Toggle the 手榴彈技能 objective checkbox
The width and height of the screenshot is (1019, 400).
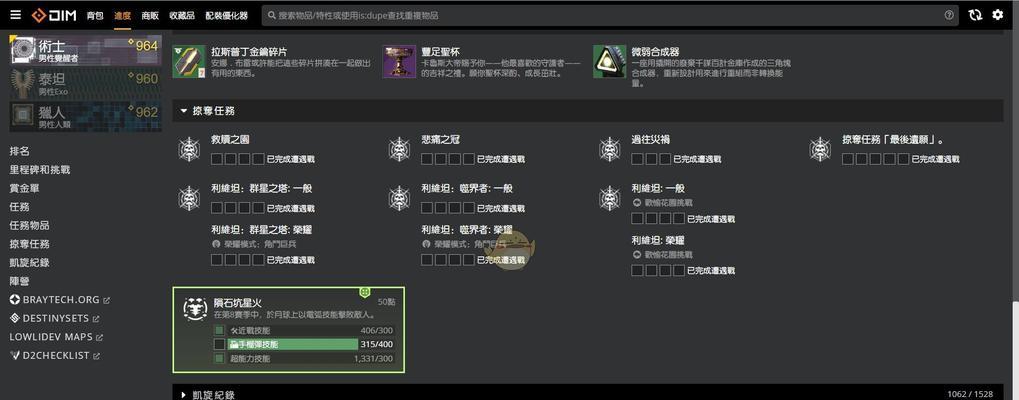[x=220, y=344]
